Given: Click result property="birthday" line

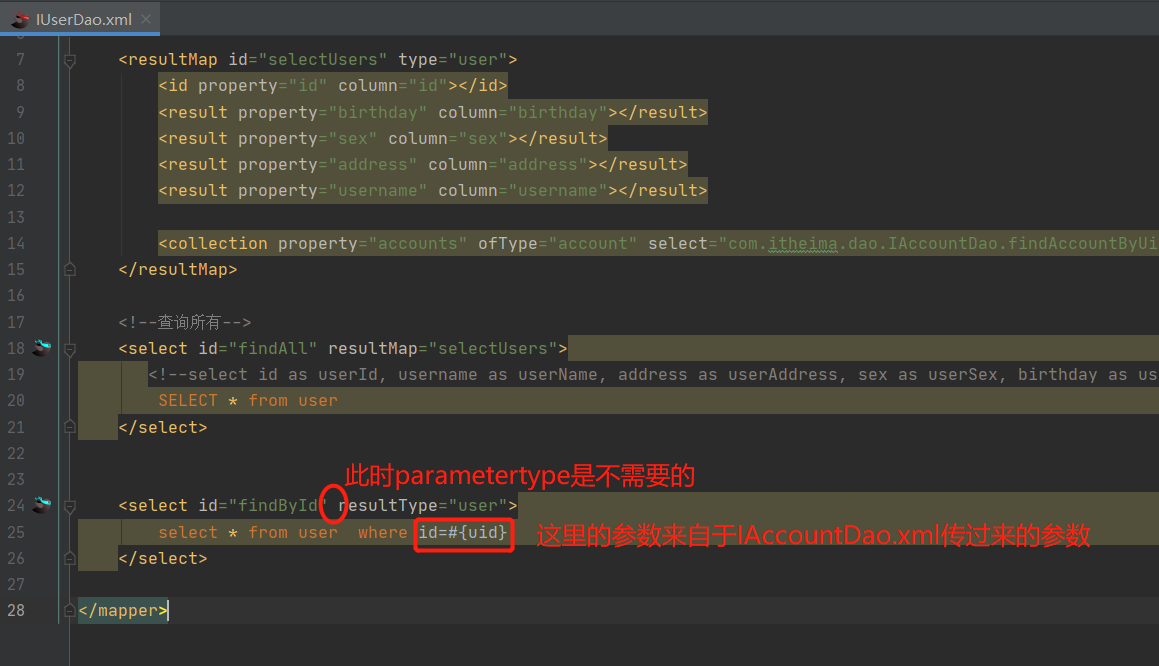Looking at the screenshot, I should point(432,112).
